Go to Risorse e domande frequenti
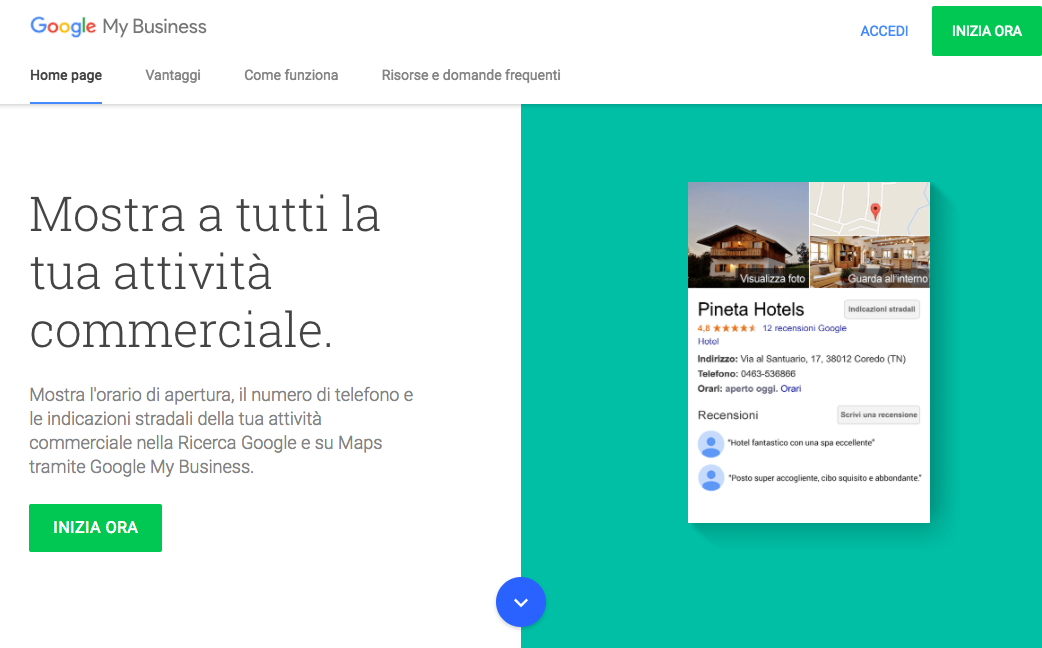This screenshot has width=1042, height=648. click(x=471, y=75)
